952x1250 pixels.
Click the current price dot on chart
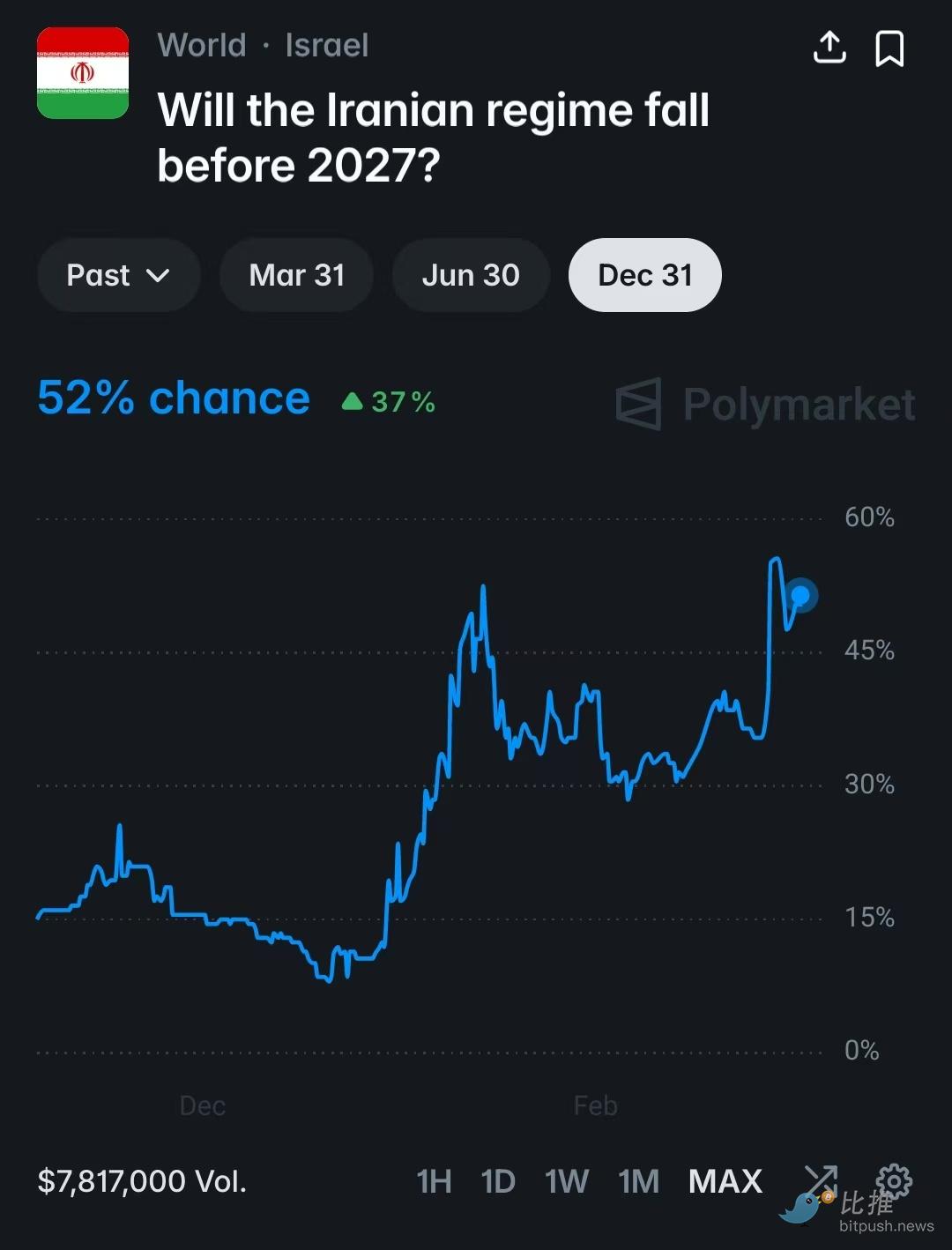point(800,596)
